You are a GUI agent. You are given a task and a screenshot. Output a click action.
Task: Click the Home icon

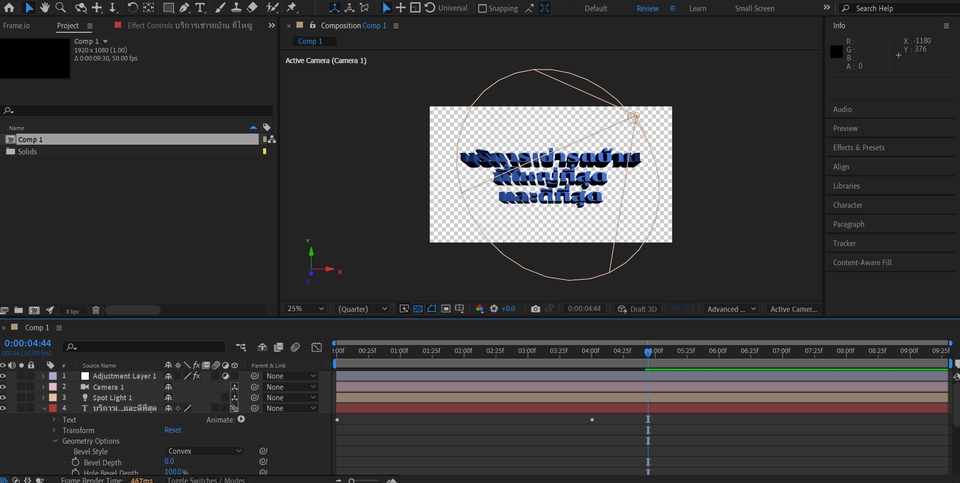pos(9,8)
